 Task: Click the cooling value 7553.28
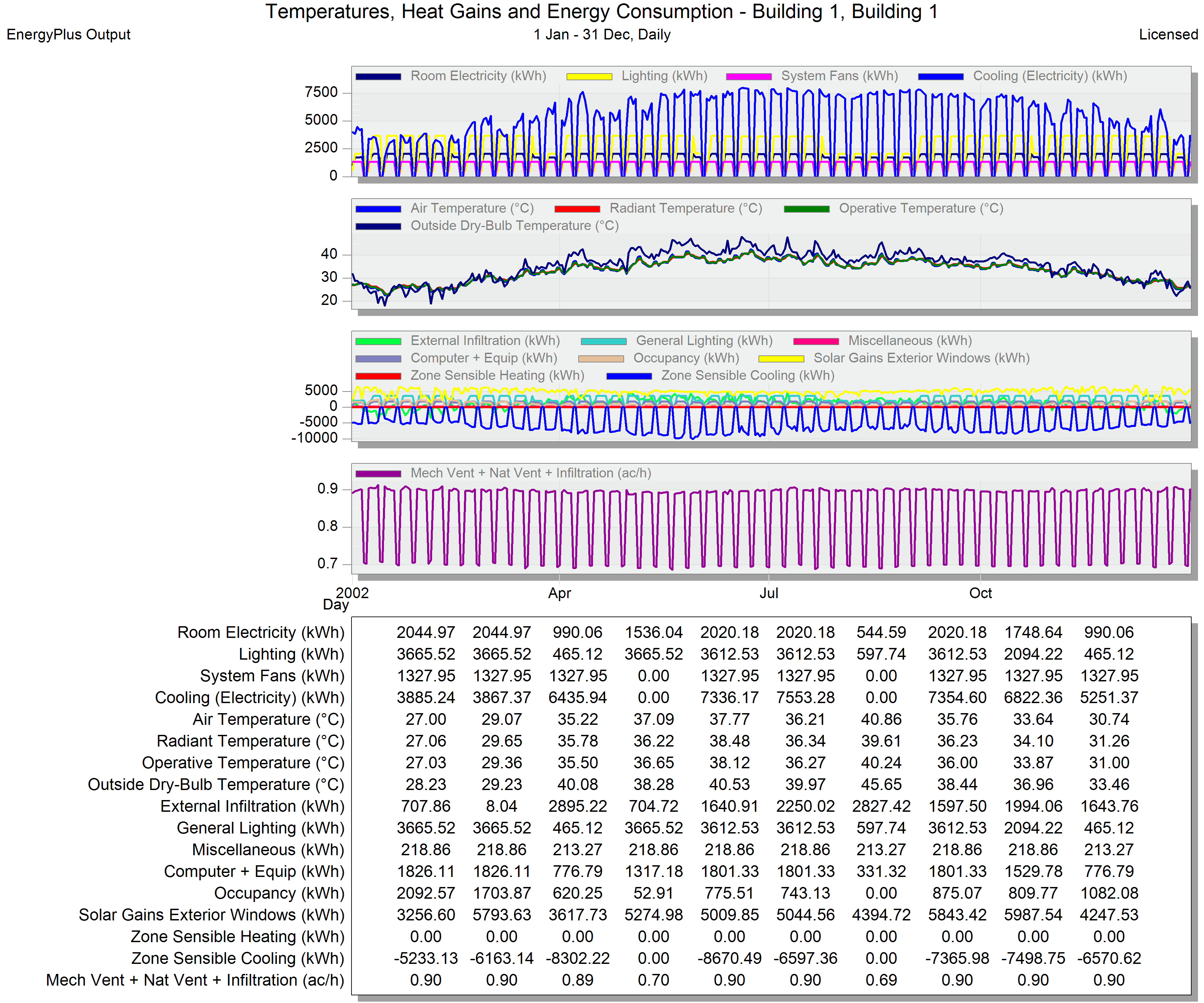pos(806,697)
